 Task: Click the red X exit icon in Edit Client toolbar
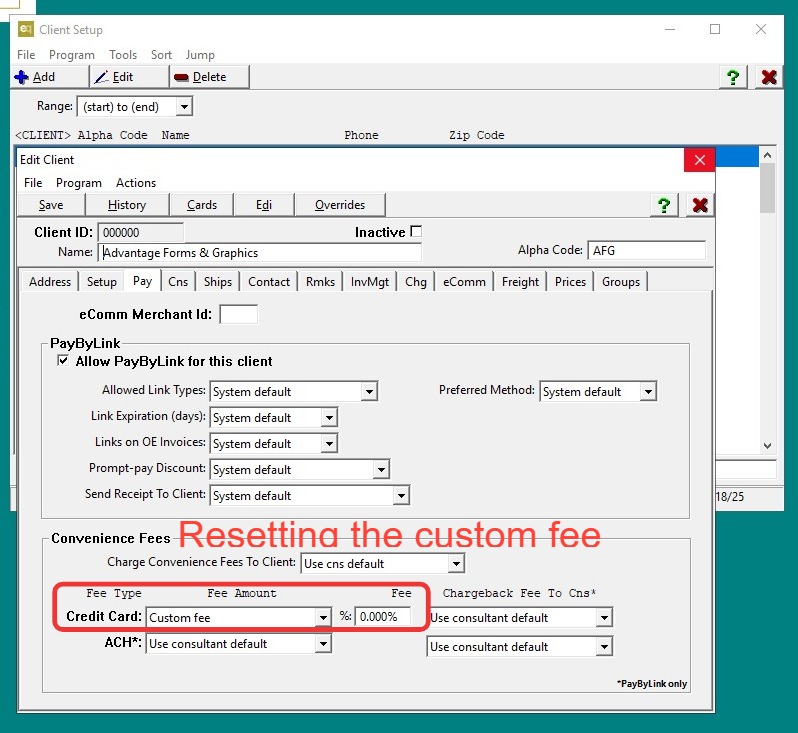pyautogui.click(x=700, y=205)
